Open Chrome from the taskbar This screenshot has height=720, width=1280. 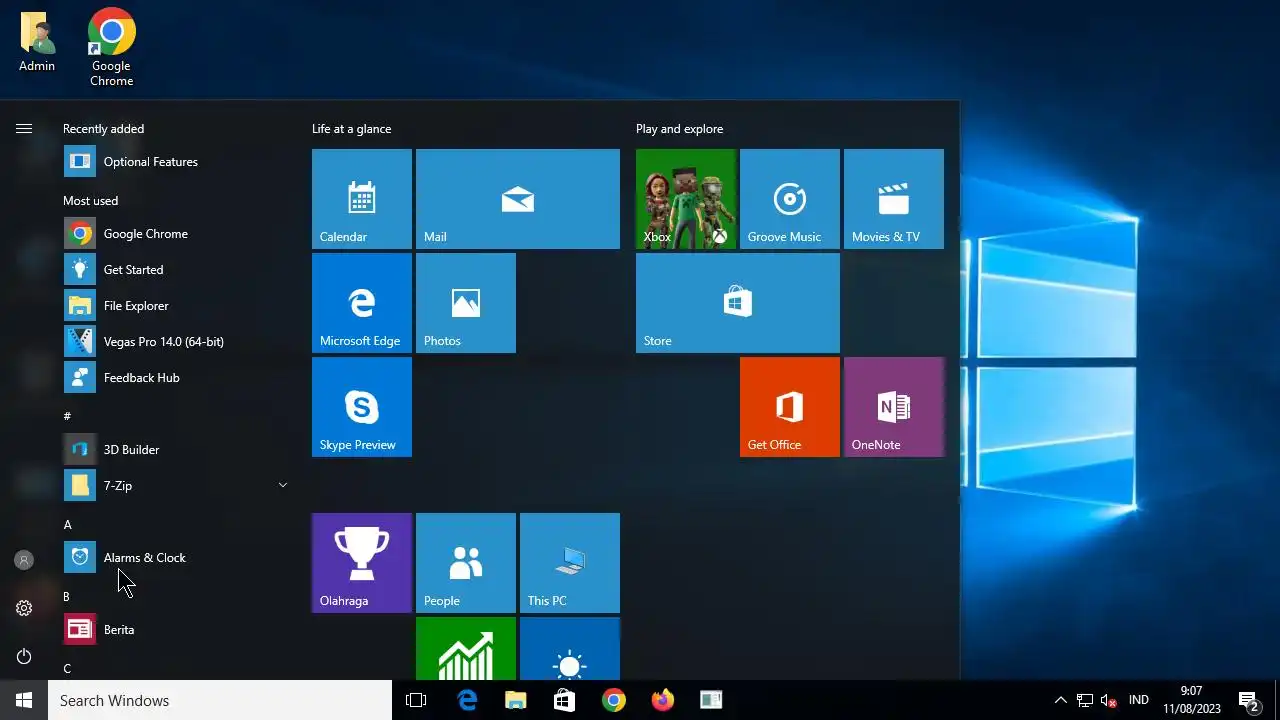614,700
